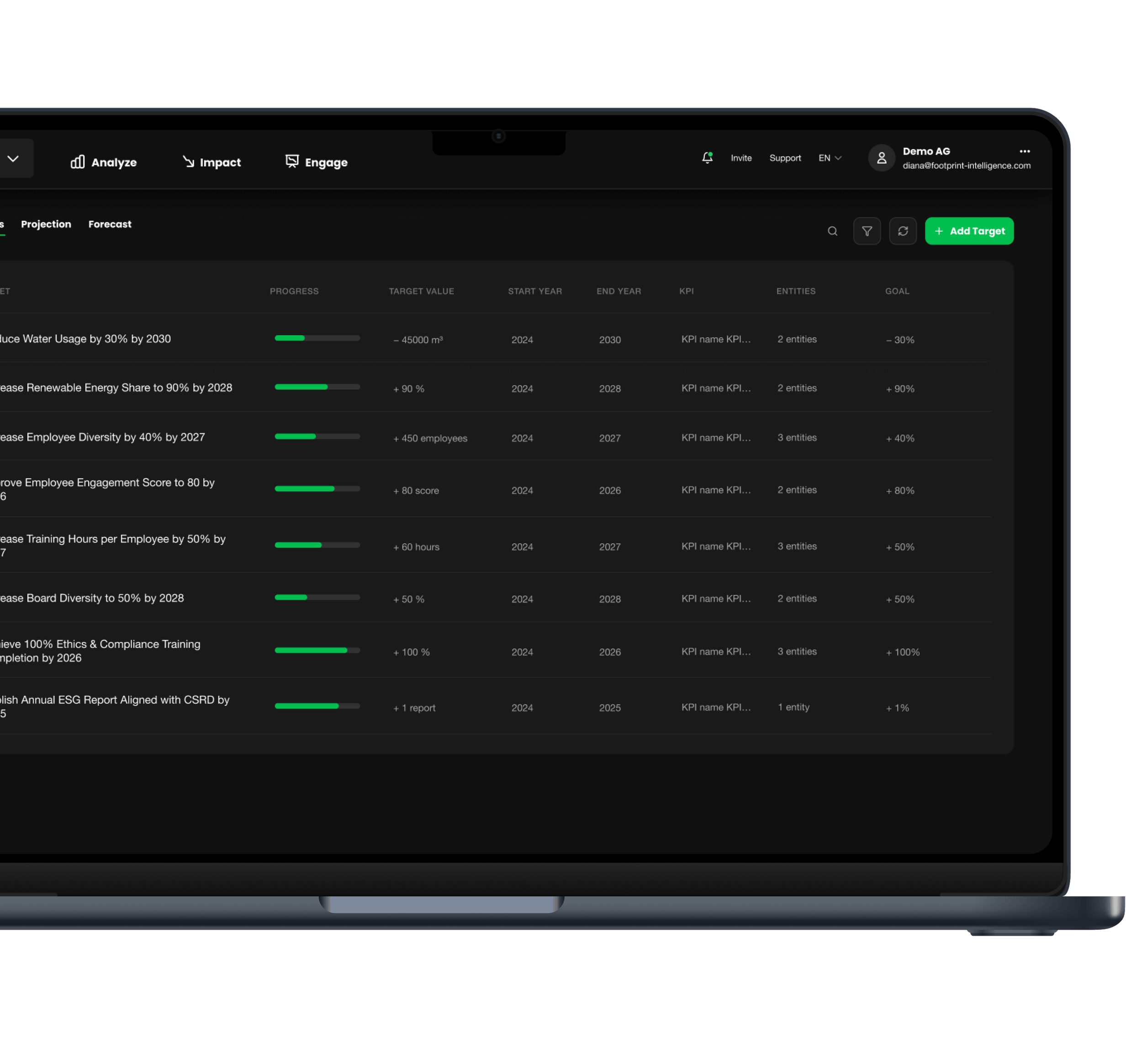Open the Board Diversity target row
The width and height of the screenshot is (1142, 1064).
point(92,598)
